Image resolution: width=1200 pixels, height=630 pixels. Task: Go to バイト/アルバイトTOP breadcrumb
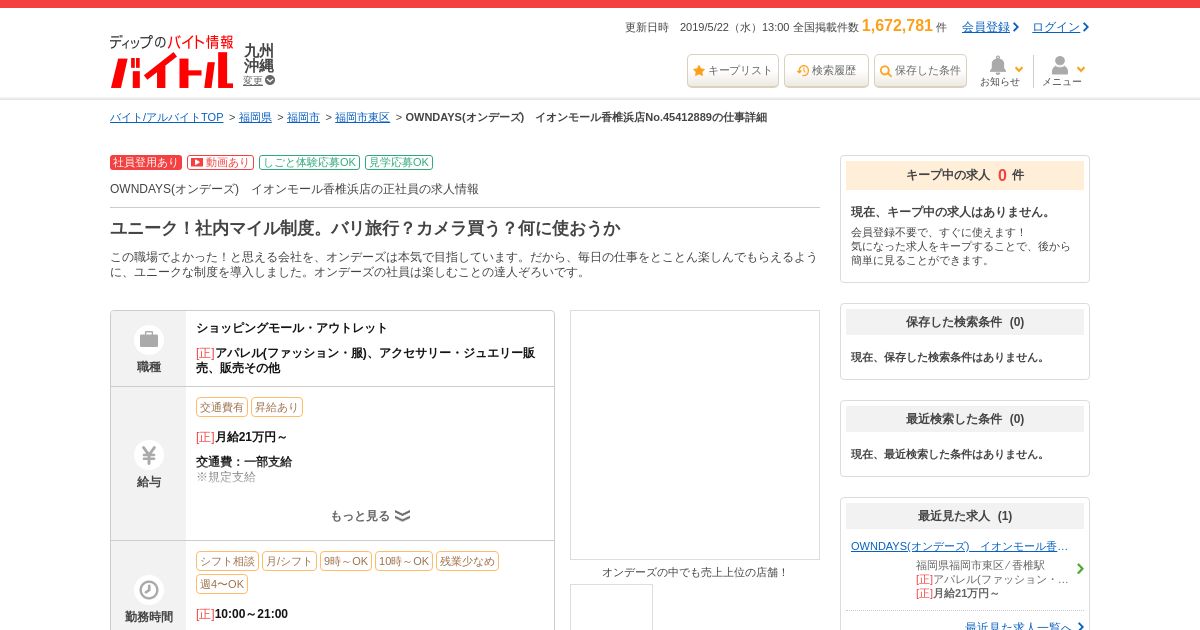point(167,118)
